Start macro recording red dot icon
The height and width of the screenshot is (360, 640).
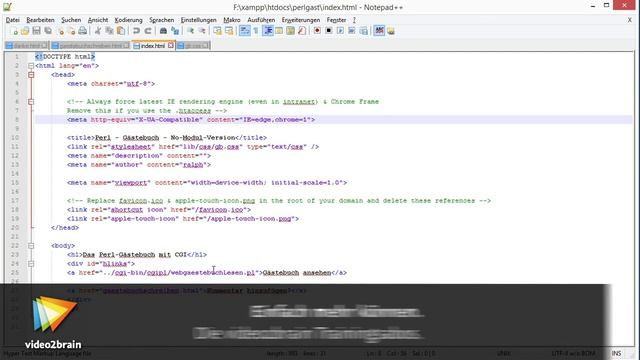coord(317,31)
